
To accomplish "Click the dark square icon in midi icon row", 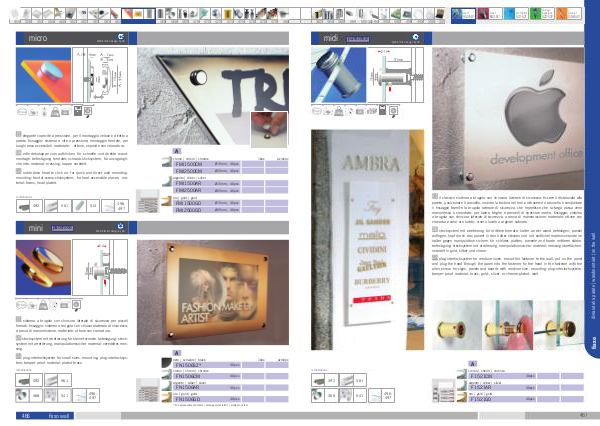I will (382, 111).
